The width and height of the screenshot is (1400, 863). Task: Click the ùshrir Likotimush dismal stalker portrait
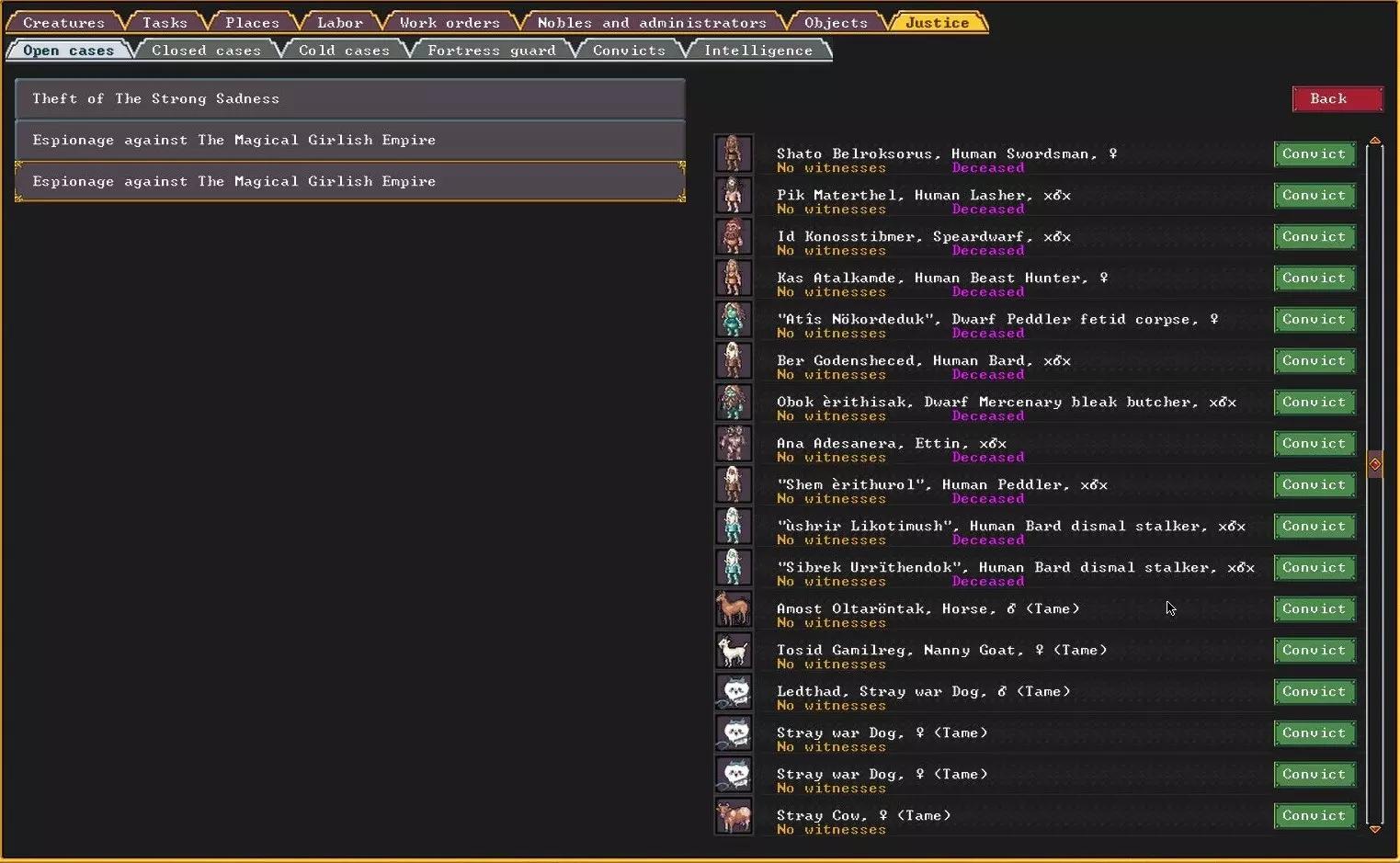[x=734, y=527]
